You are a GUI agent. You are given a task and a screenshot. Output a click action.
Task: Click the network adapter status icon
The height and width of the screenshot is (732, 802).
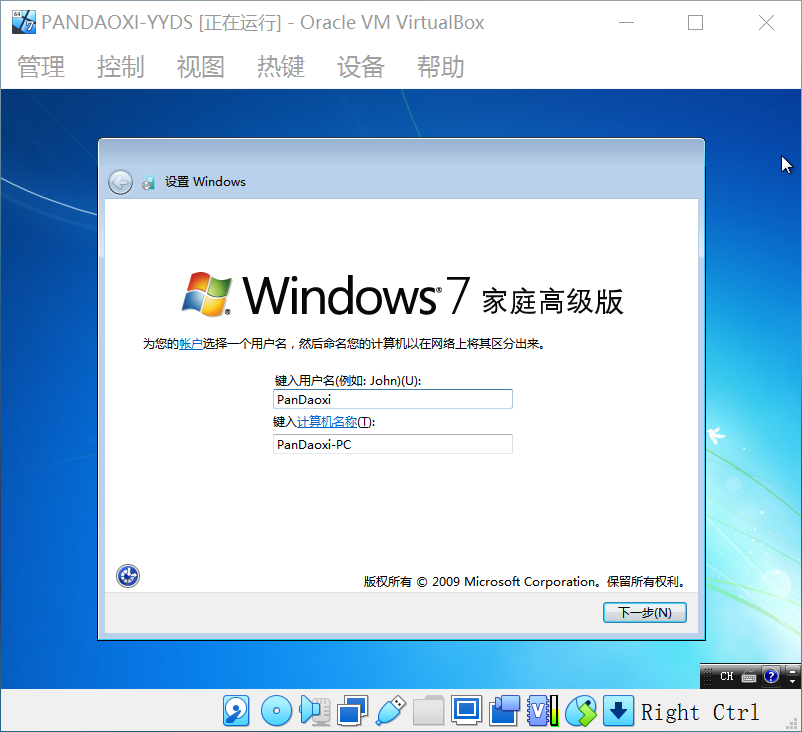[x=352, y=711]
